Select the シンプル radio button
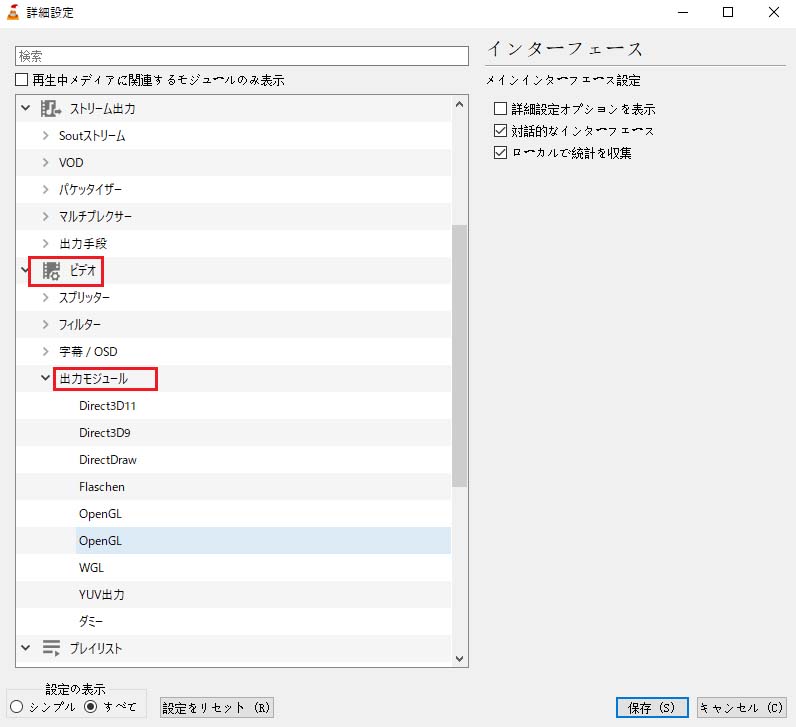This screenshot has width=796, height=727. tap(17, 707)
